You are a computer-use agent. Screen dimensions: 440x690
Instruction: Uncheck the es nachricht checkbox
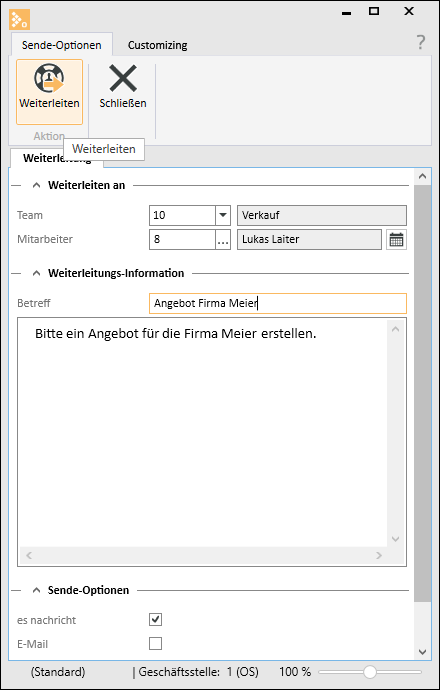(156, 620)
